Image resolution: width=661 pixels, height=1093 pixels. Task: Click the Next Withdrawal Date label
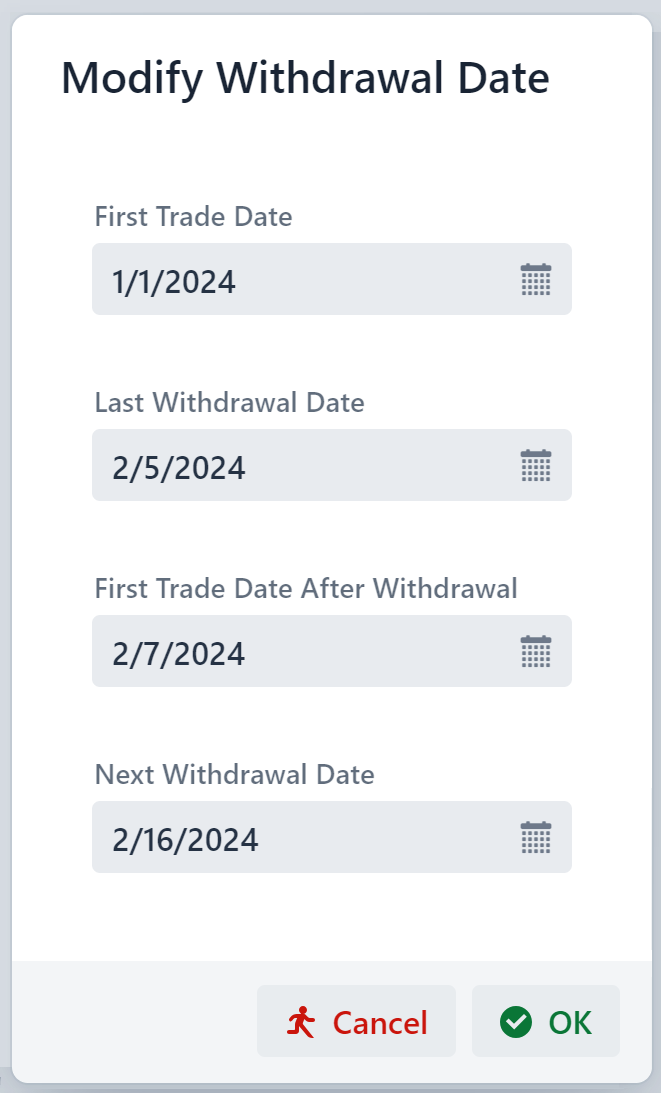(x=234, y=774)
